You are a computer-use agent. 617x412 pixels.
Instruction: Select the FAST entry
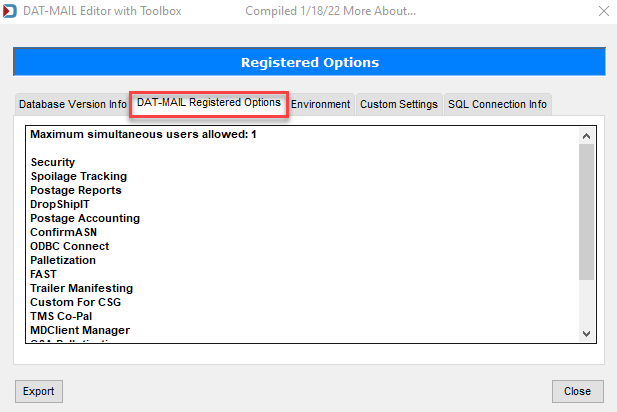pyautogui.click(x=43, y=274)
